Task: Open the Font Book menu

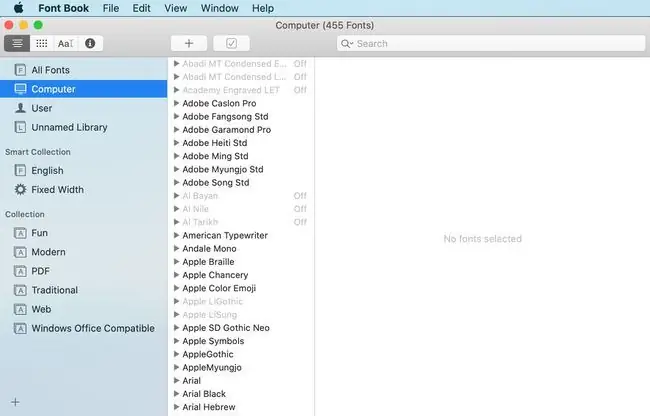Action: click(63, 8)
